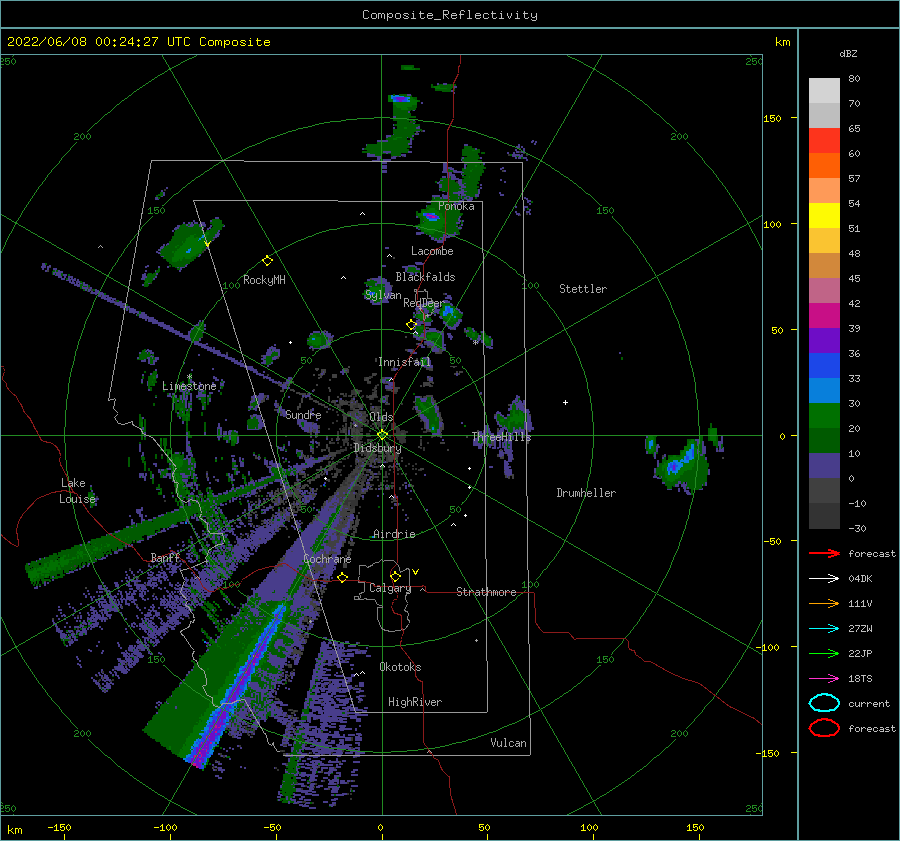Click the Innisfail label
This screenshot has height=841, width=900.
point(404,362)
